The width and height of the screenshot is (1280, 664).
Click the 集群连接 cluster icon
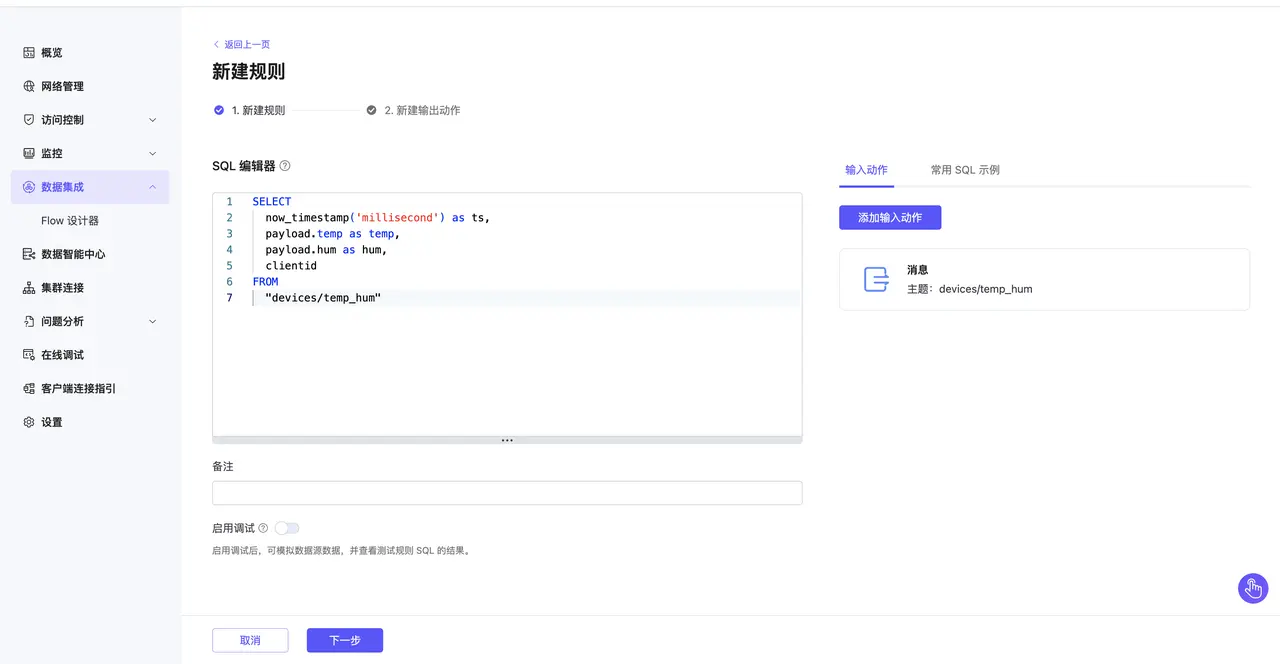point(29,288)
